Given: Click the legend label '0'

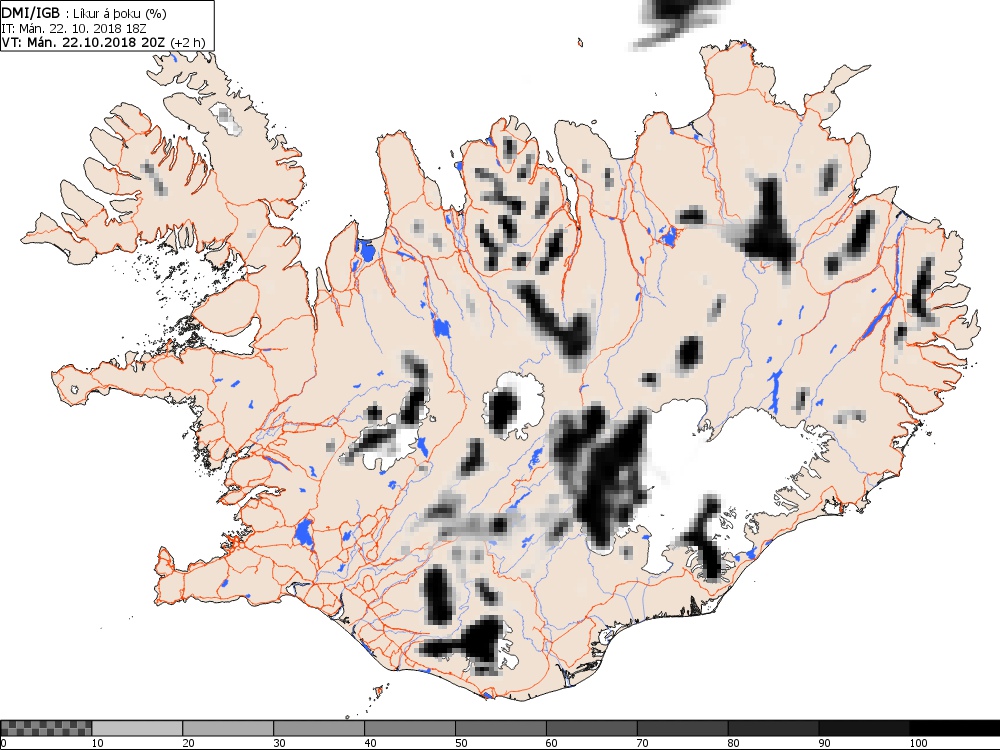Looking at the screenshot, I should [x=3, y=743].
